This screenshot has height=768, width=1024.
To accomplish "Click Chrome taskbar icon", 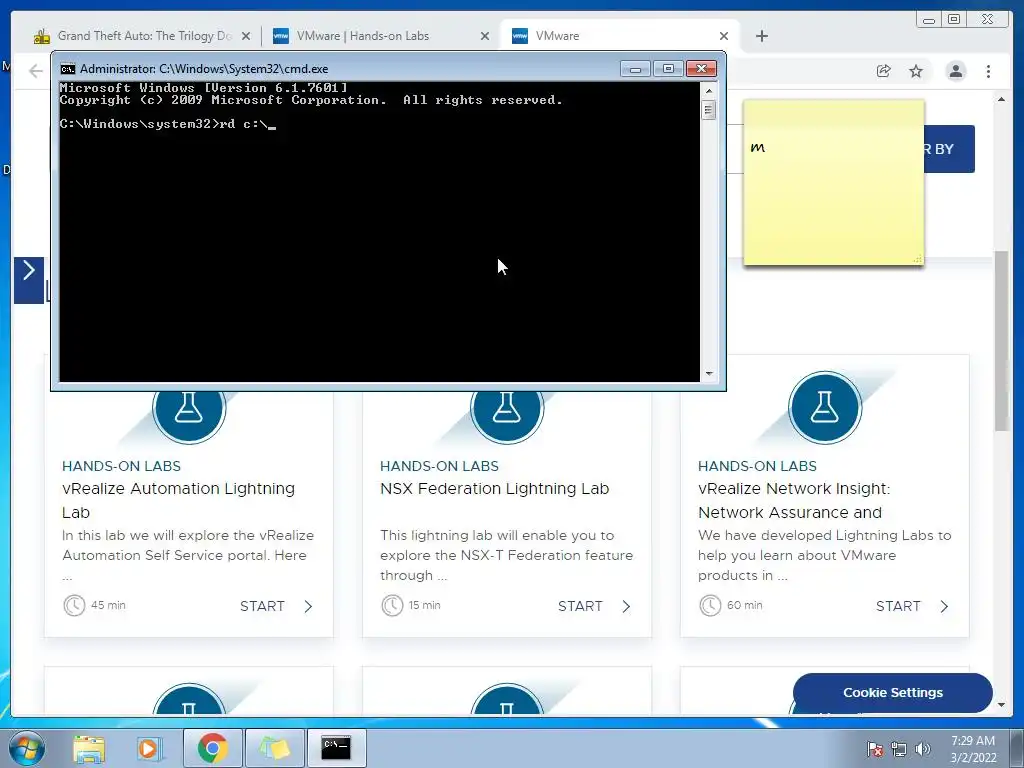I will (x=212, y=748).
